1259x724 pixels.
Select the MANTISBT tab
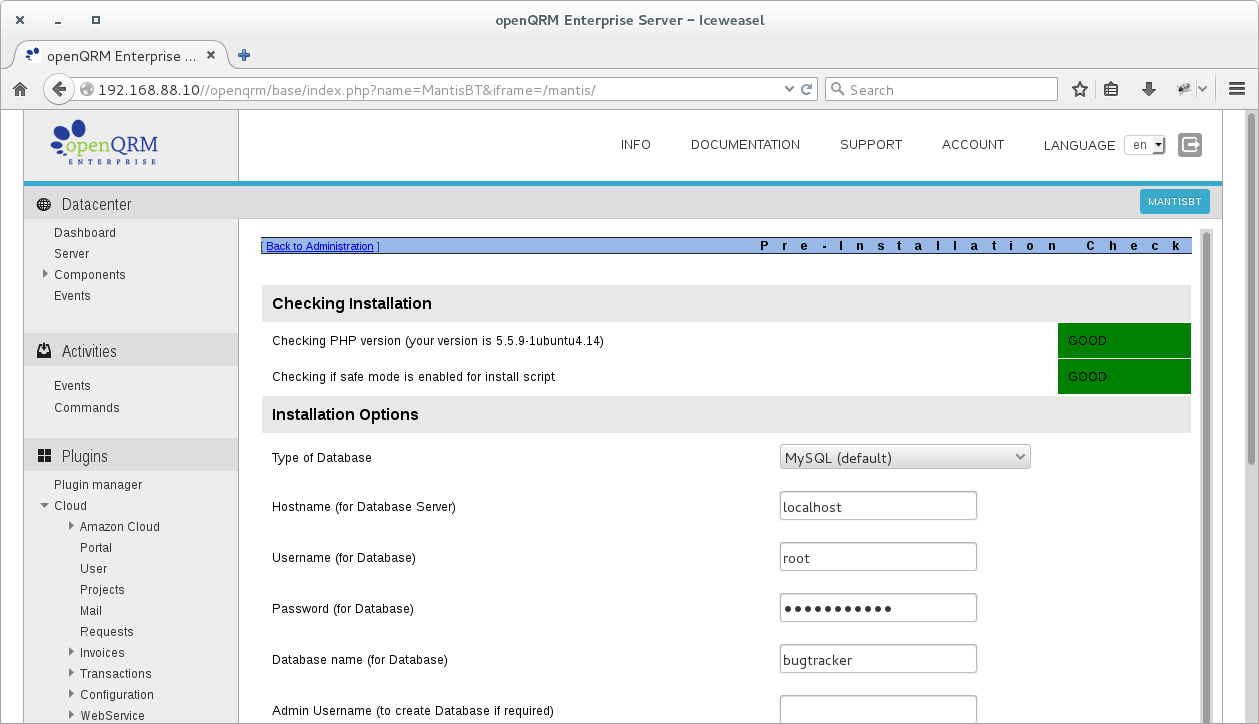(1175, 202)
